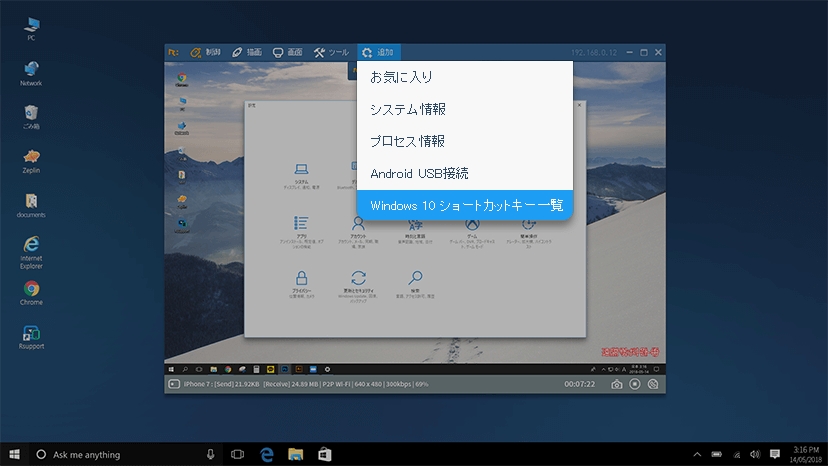Screen dimensions: 828x466
Task: Click the battery tray icon
Action: [717, 454]
